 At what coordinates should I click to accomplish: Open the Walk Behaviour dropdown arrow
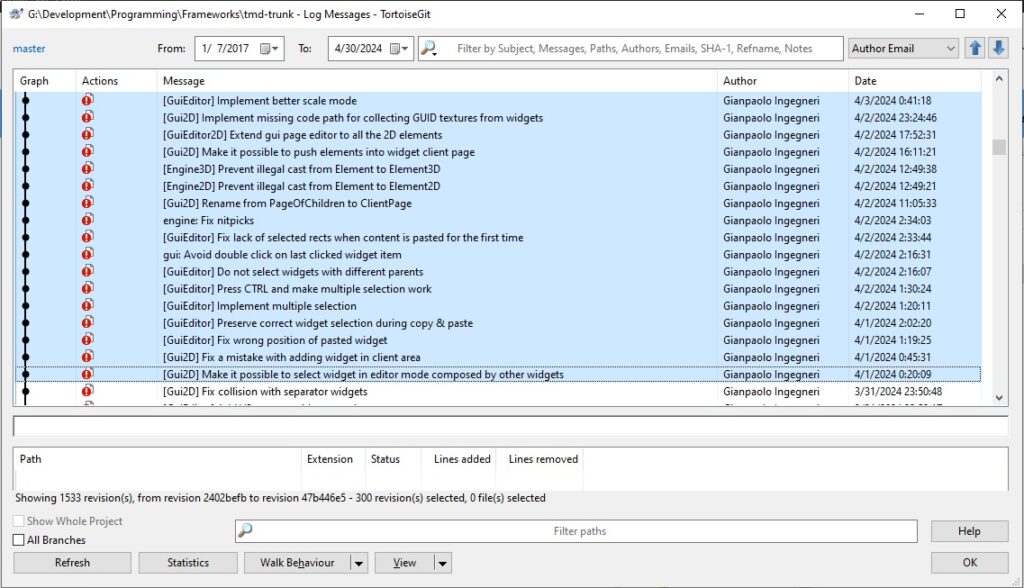click(x=359, y=563)
